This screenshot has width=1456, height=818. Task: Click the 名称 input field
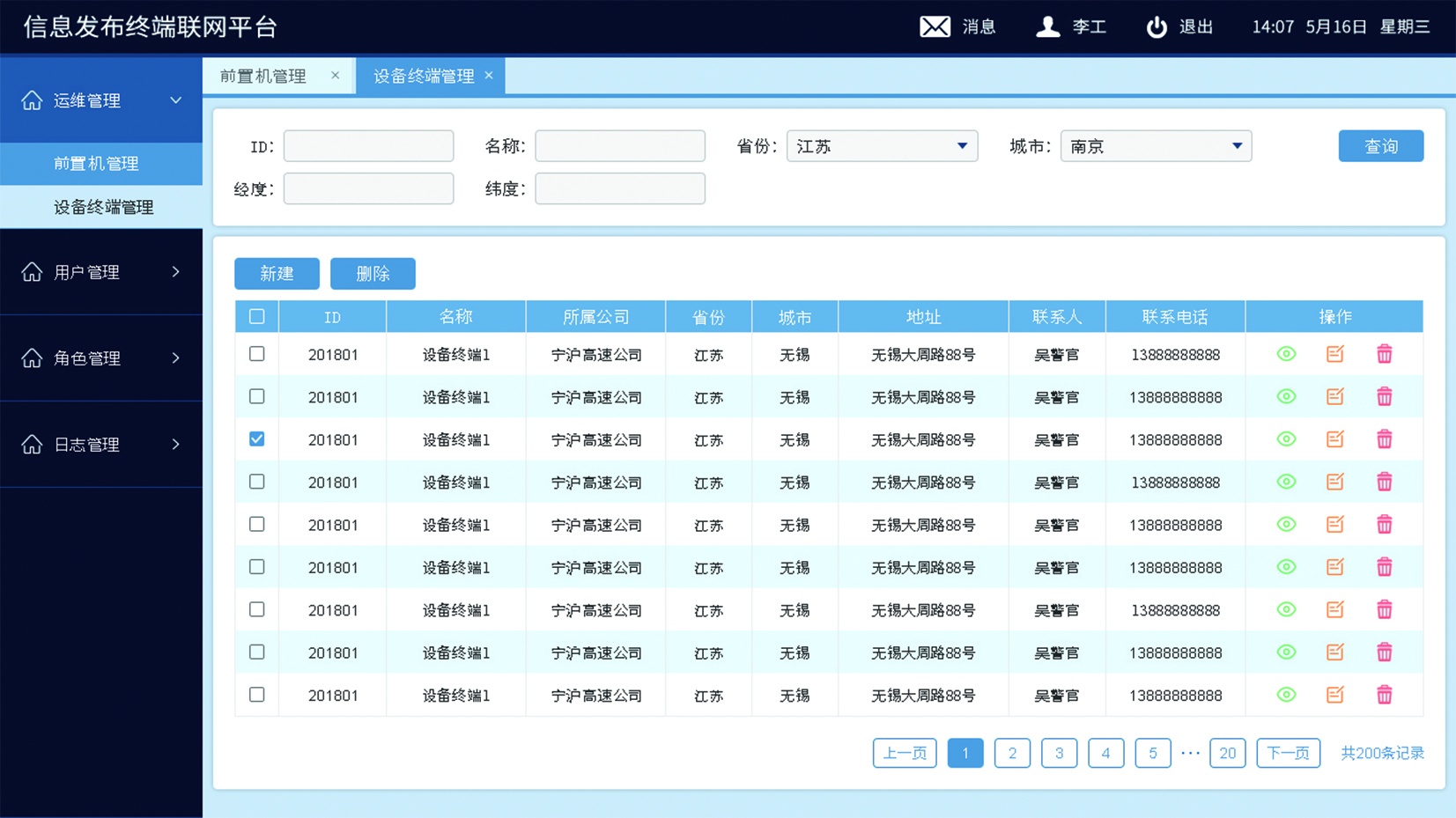[x=620, y=146]
